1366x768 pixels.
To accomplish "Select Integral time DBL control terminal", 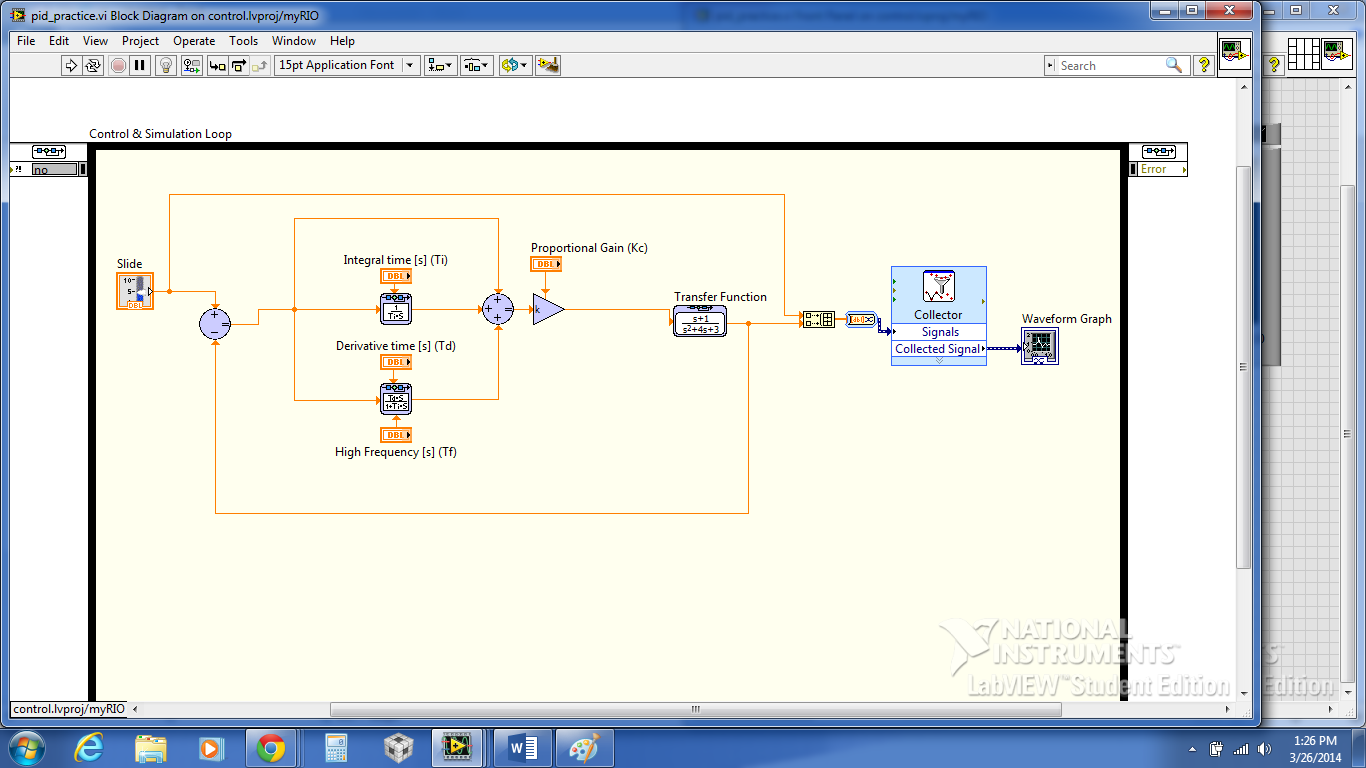I will [x=396, y=276].
